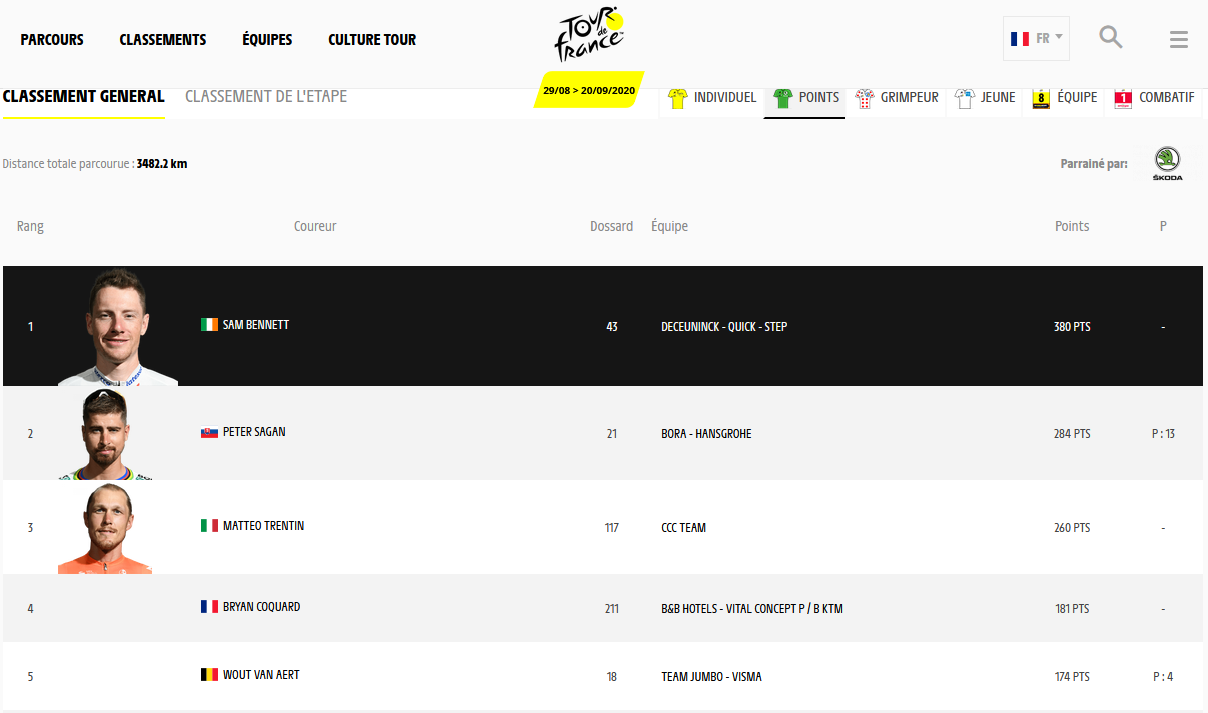The width and height of the screenshot is (1208, 713).
Task: Switch to Classement de l'étape tab
Action: point(266,97)
